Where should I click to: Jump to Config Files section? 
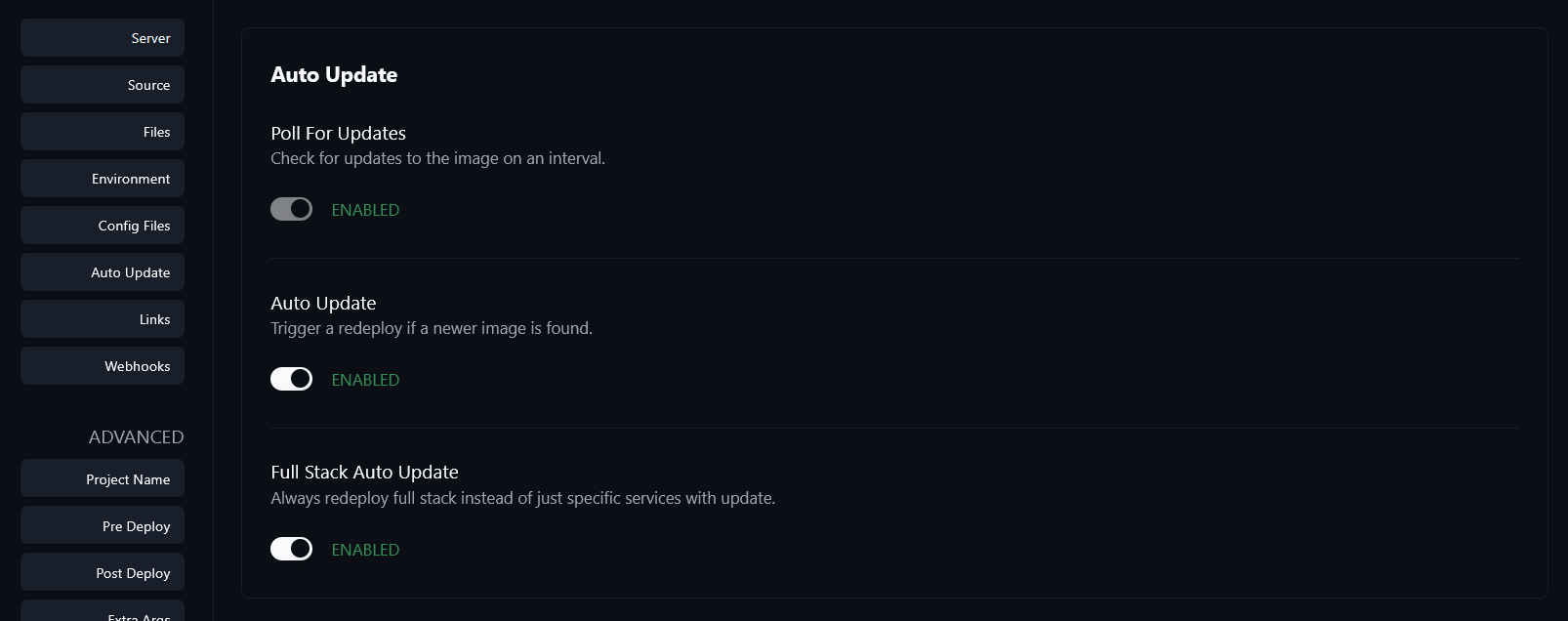103,226
